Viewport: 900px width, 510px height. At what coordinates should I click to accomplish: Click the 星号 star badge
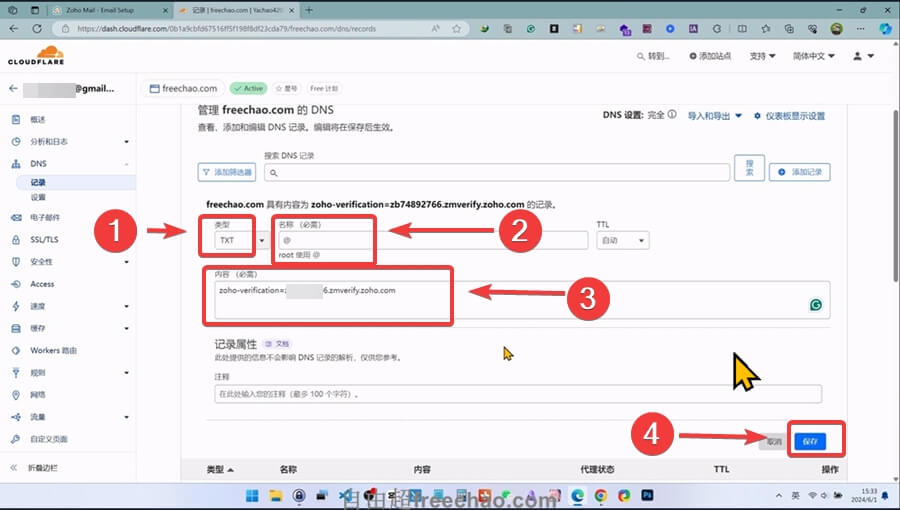click(x=286, y=88)
